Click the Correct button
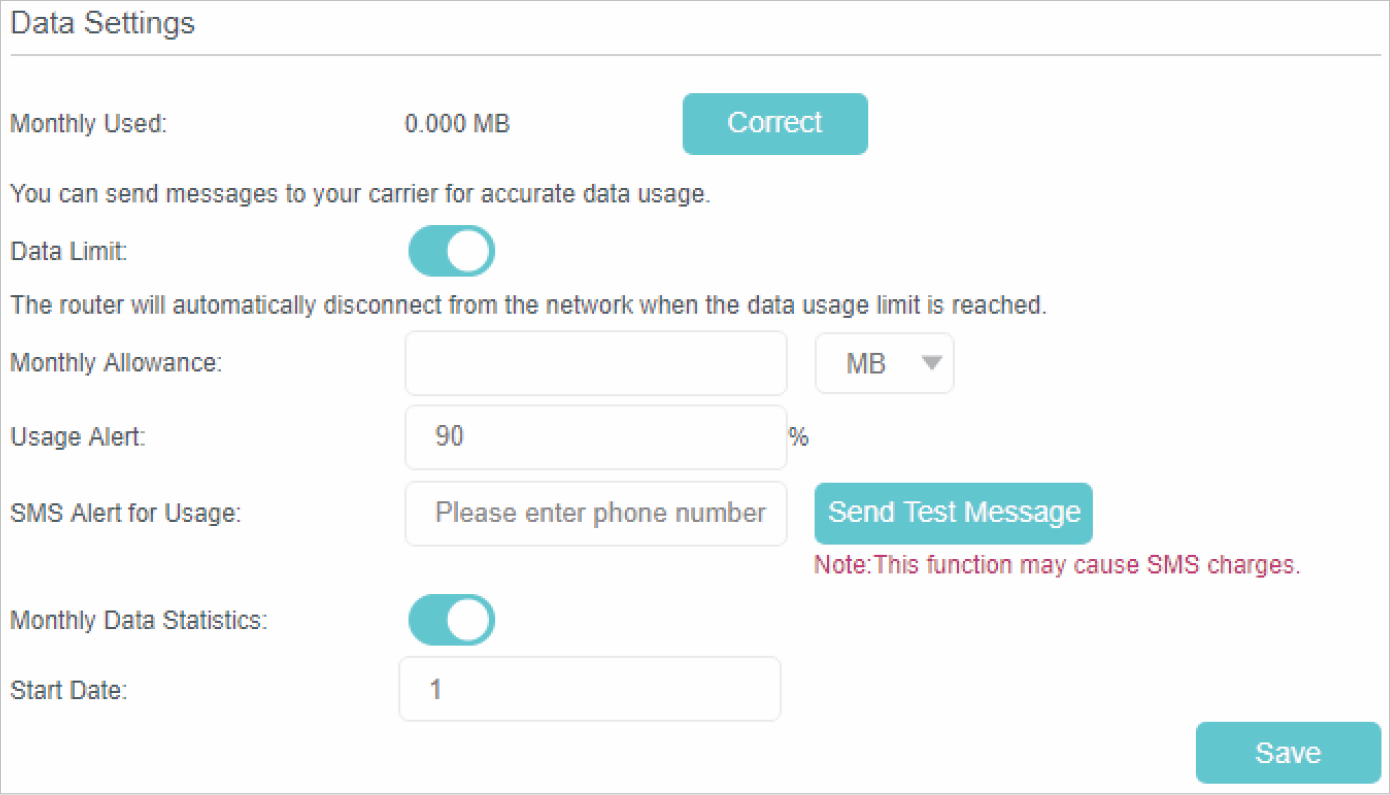 point(774,124)
